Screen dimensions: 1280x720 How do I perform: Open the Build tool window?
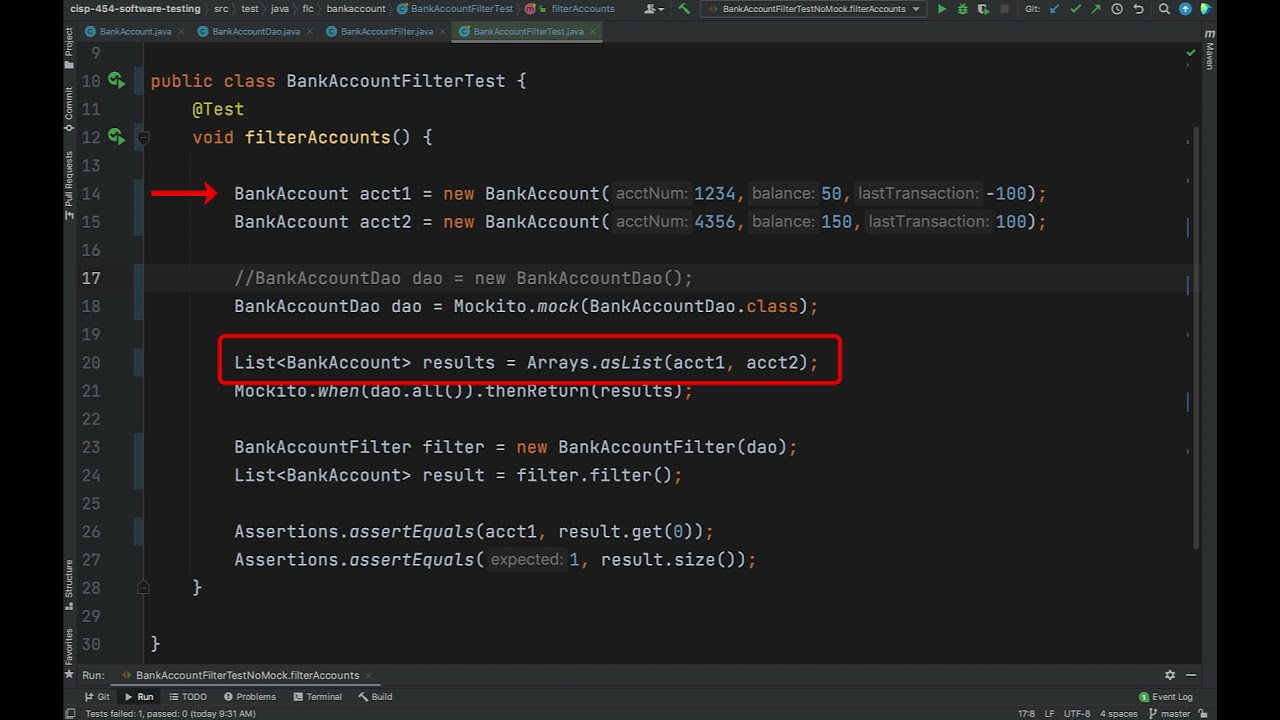click(376, 697)
